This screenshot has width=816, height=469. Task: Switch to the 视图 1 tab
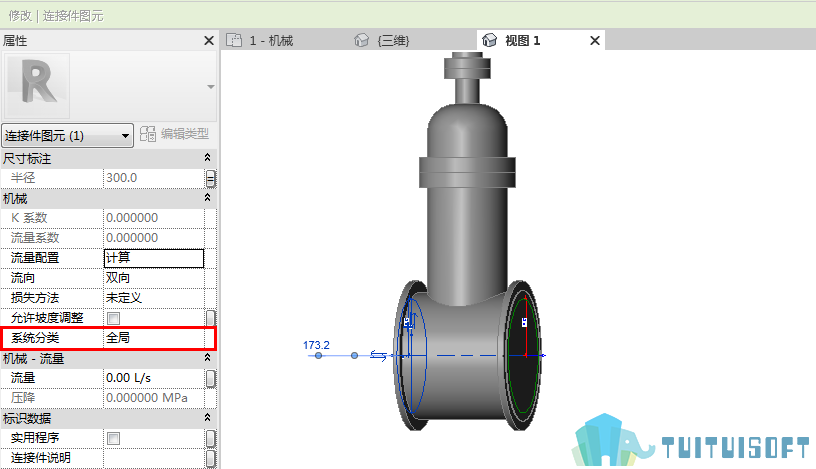pos(522,41)
